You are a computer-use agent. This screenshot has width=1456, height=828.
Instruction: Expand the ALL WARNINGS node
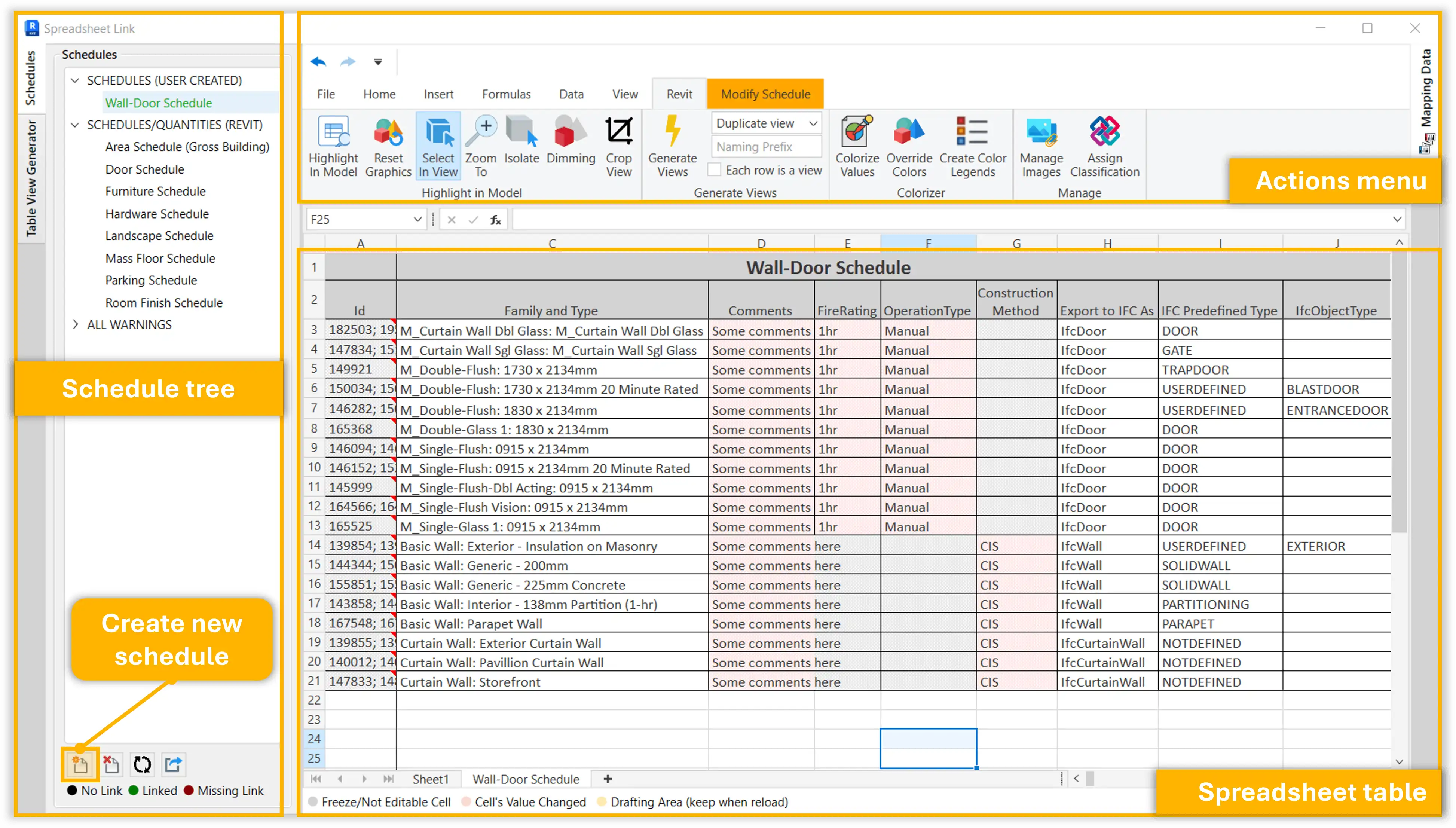[75, 325]
